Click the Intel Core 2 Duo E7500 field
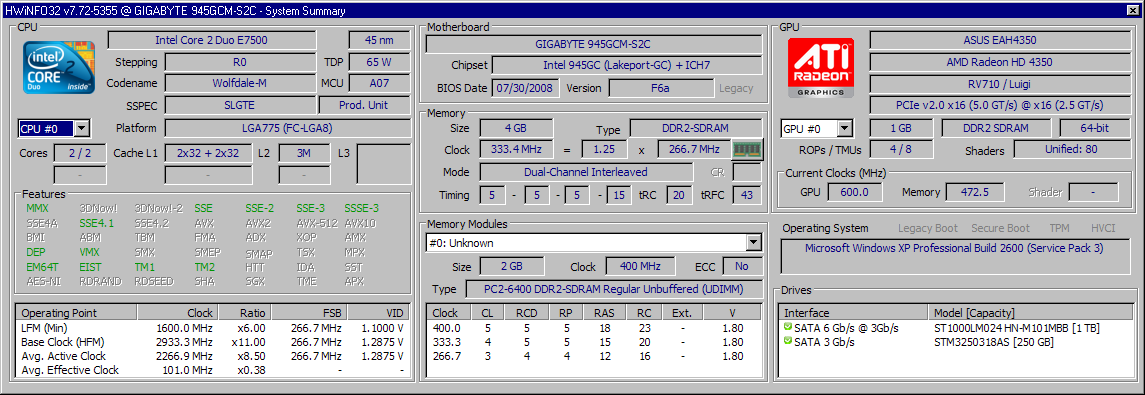The image size is (1145, 395). pyautogui.click(x=212, y=40)
